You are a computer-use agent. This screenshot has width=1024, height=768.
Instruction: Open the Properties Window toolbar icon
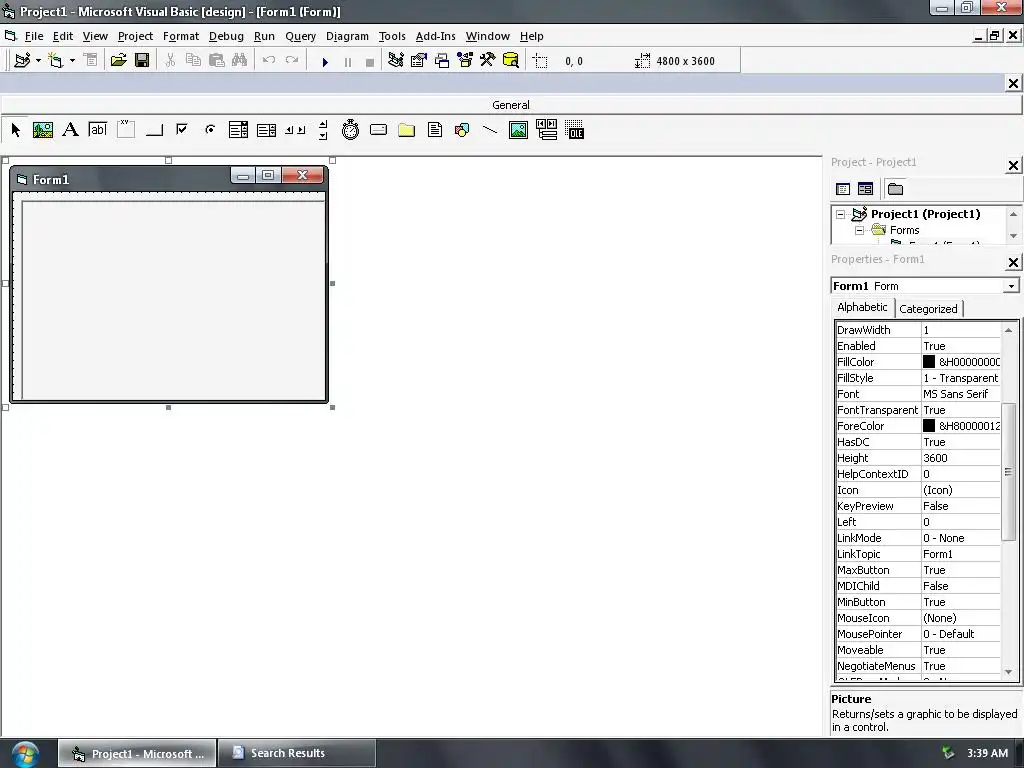coord(419,61)
